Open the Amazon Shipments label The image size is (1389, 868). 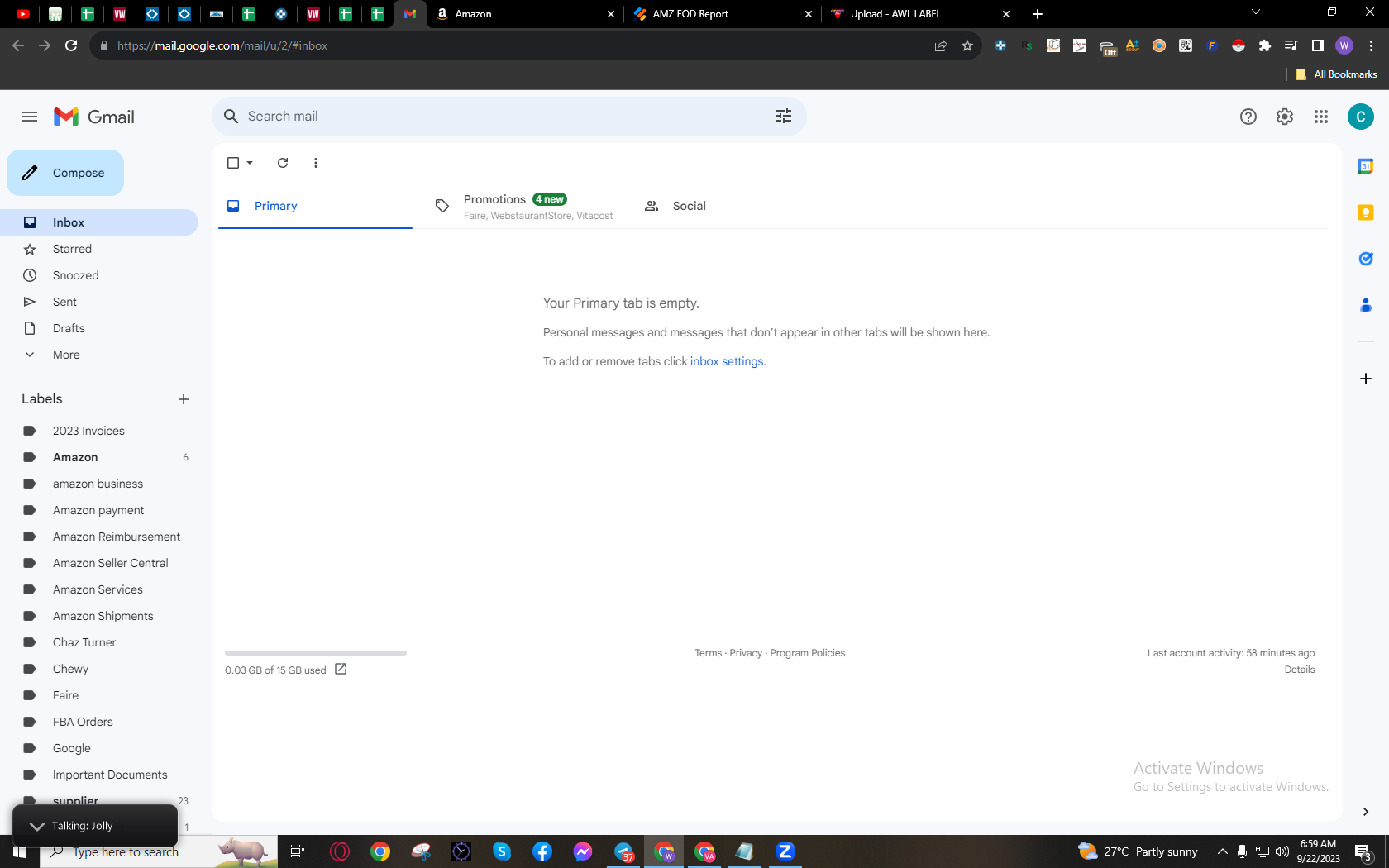(99, 616)
